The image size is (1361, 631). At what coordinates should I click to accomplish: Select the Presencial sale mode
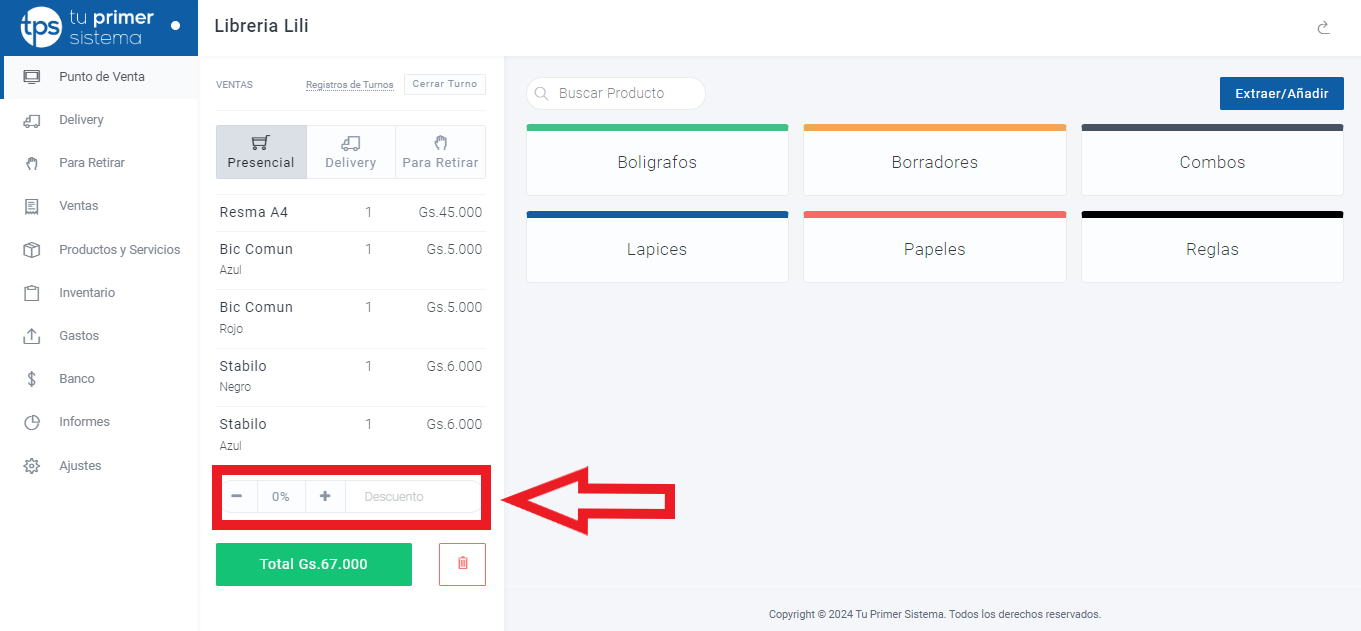click(x=261, y=152)
